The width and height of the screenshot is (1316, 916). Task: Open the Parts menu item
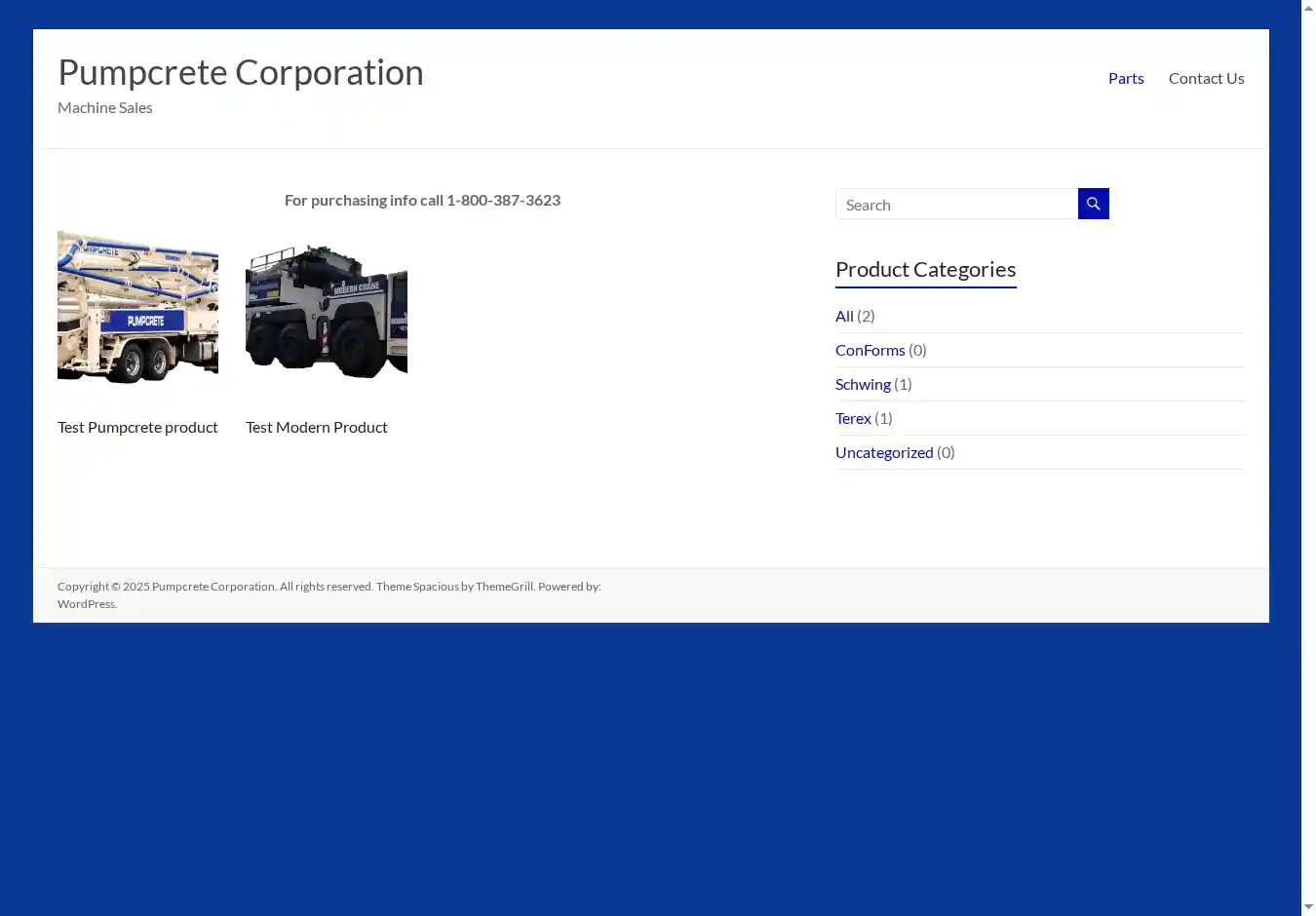coord(1125,78)
